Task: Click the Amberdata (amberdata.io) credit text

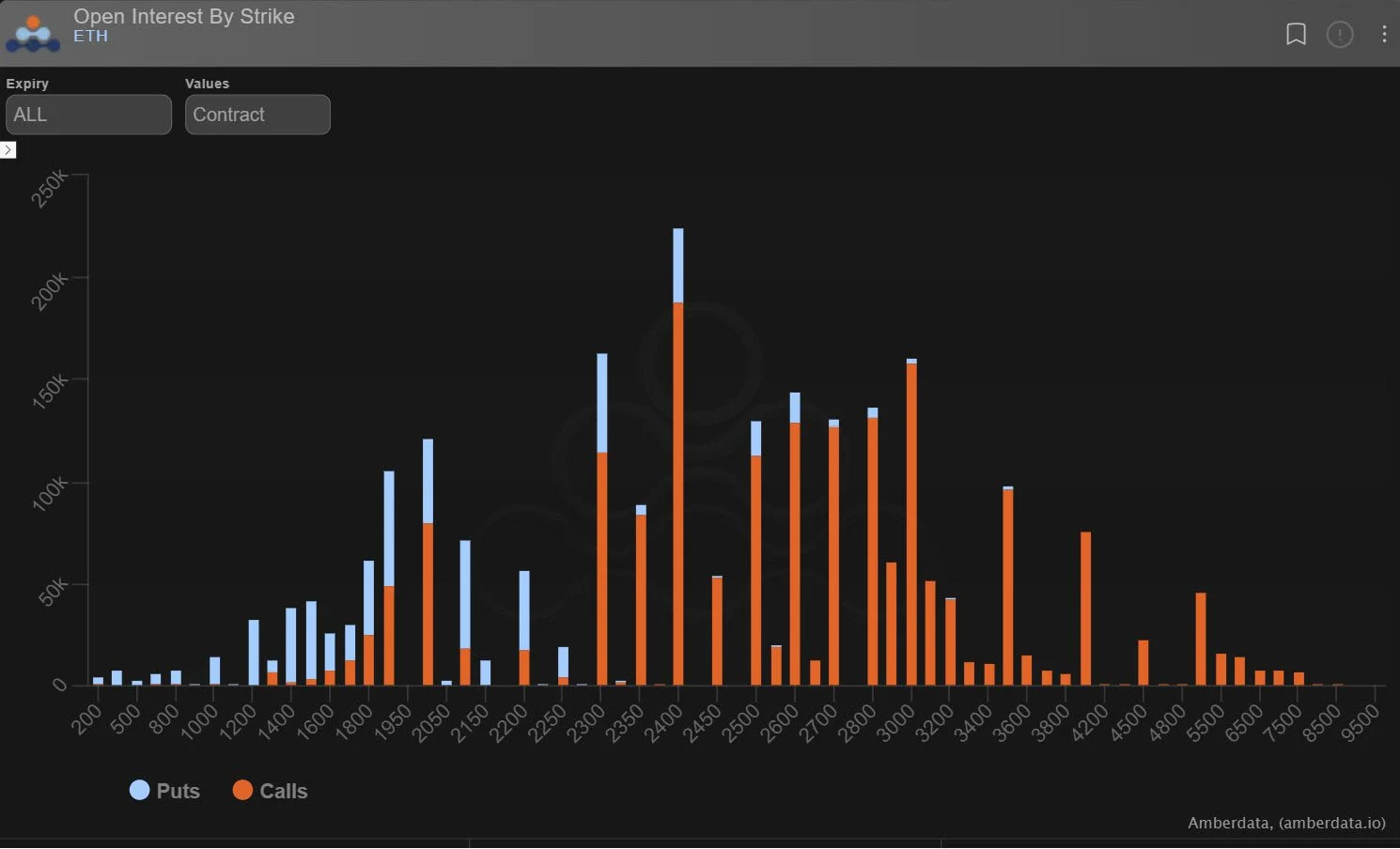Action: [x=1286, y=823]
